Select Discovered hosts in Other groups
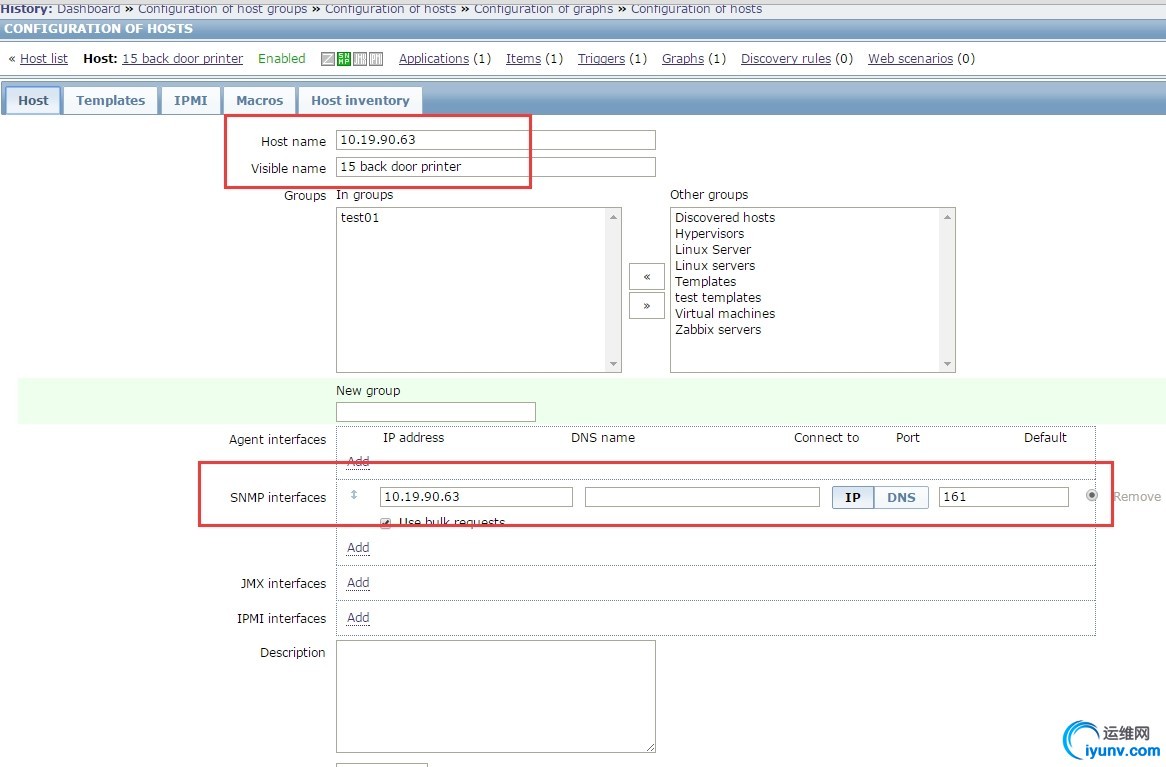Screen dimensions: 1166x767 click(x=725, y=217)
